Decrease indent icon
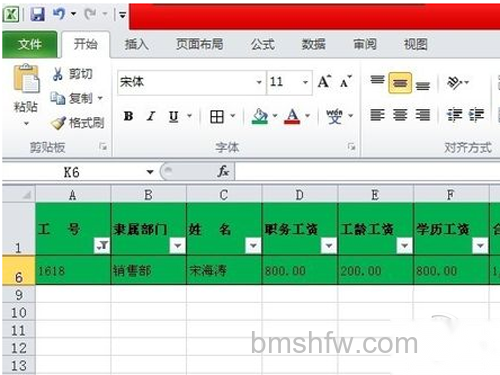 (x=455, y=115)
